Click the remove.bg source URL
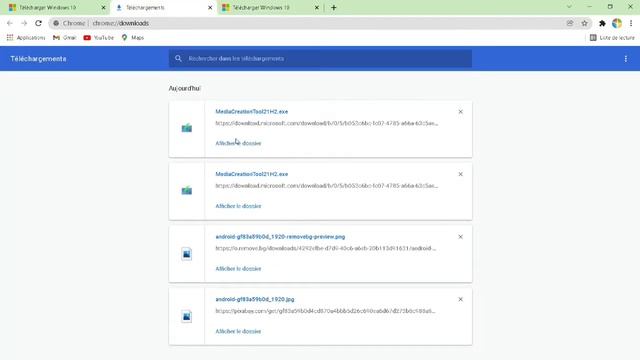Viewport: 640px width, 360px height. coord(326,248)
